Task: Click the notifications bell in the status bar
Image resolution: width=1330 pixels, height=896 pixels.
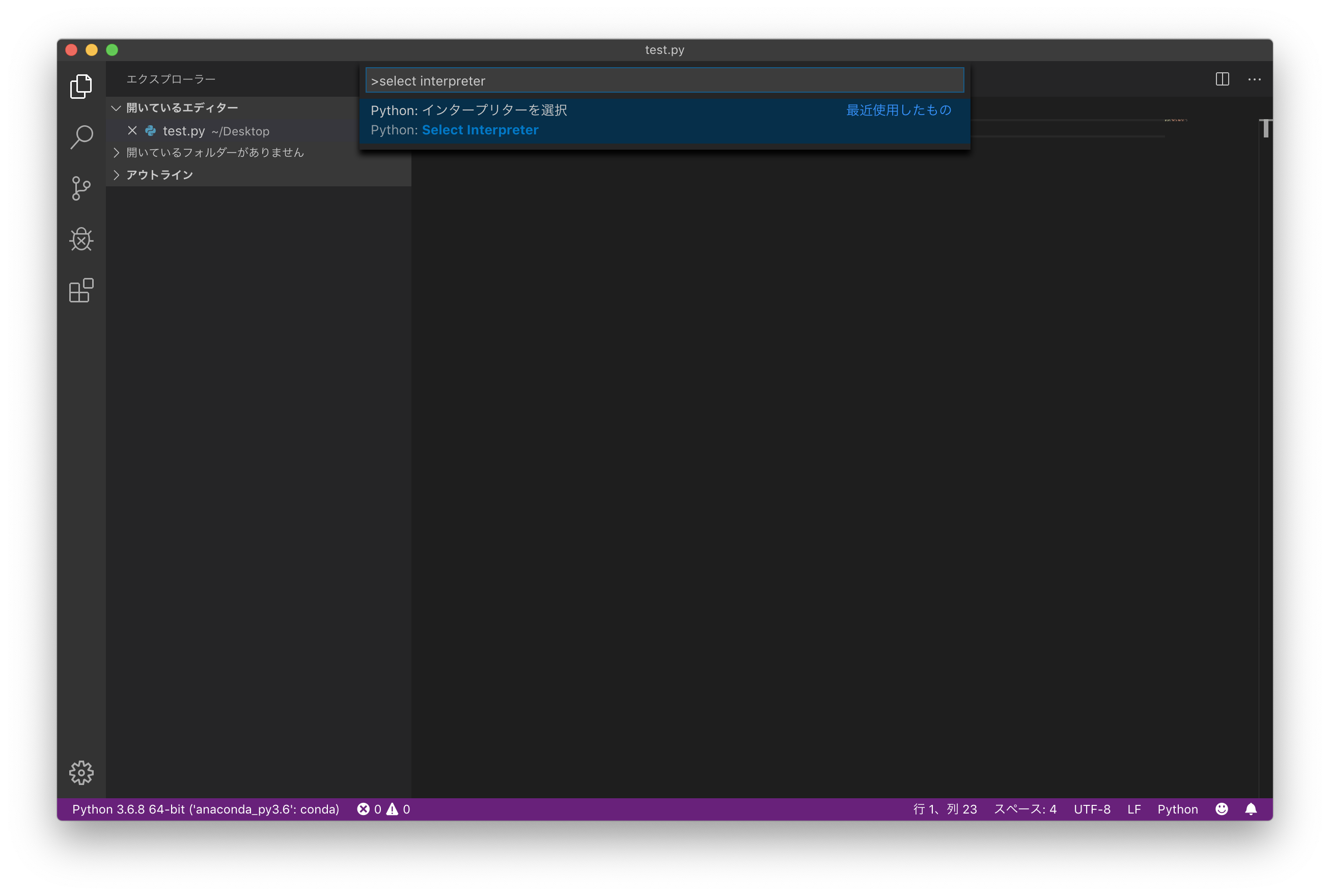Action: tap(1251, 809)
